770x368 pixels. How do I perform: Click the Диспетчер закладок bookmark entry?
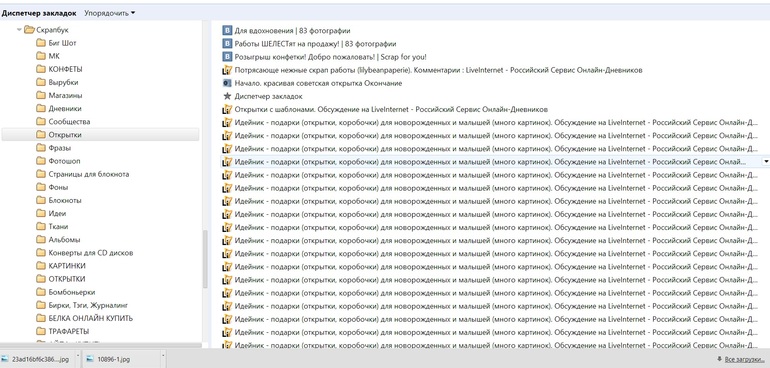268,96
